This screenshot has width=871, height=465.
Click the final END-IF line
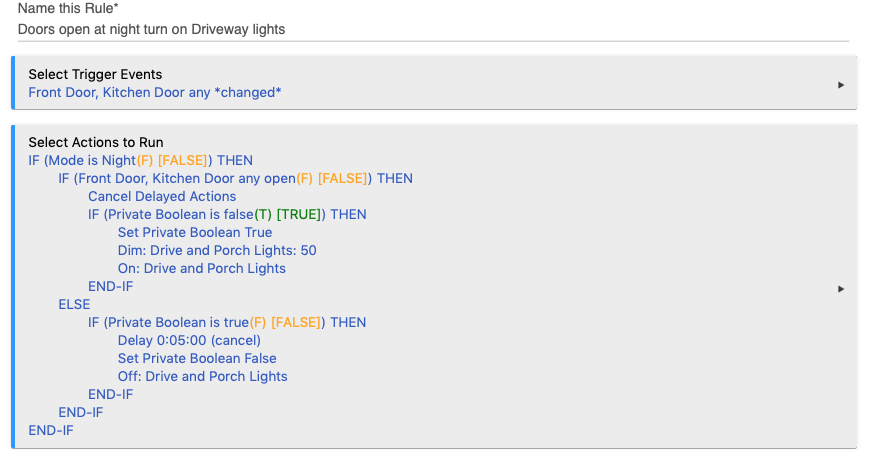point(51,431)
